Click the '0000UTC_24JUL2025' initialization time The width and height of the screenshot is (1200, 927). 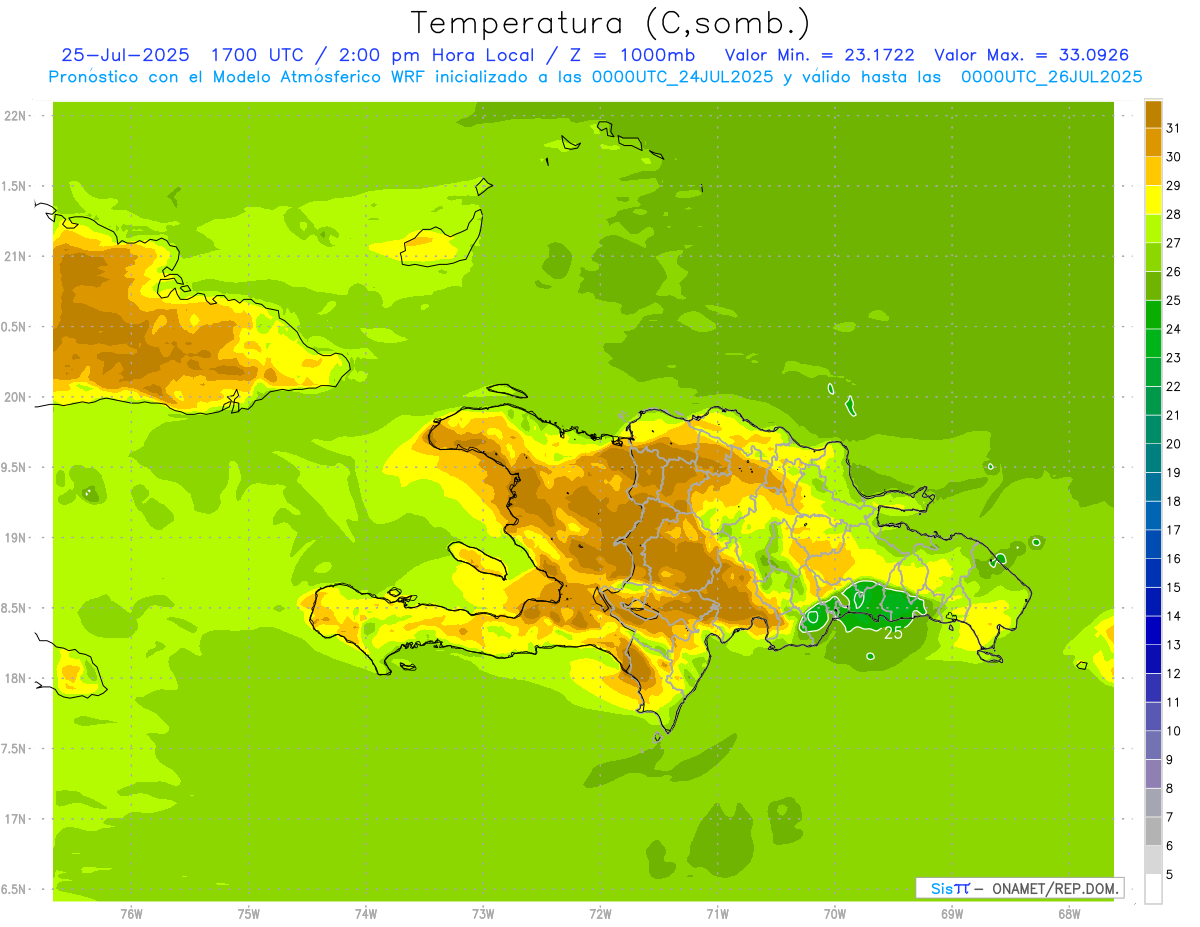(x=682, y=77)
